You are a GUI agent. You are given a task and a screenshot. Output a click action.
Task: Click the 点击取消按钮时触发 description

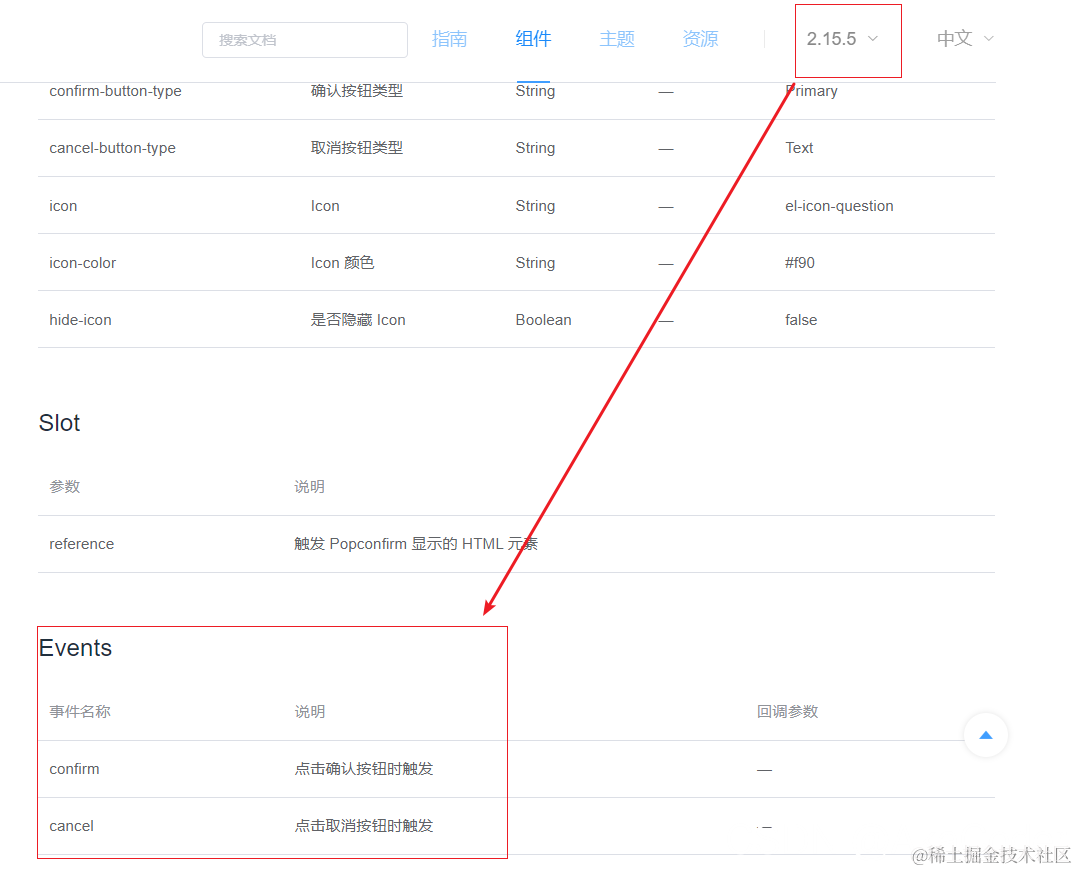(364, 826)
